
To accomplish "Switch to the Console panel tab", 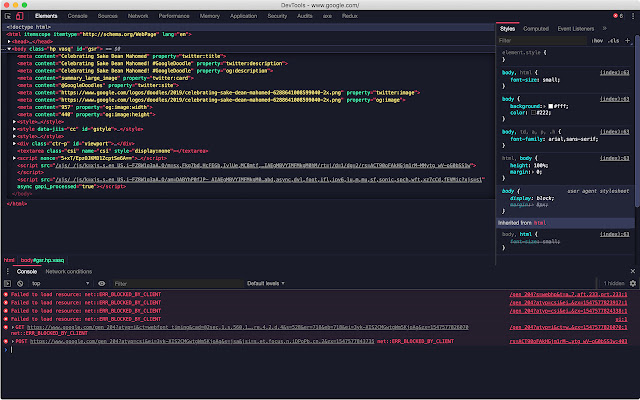I will [78, 16].
